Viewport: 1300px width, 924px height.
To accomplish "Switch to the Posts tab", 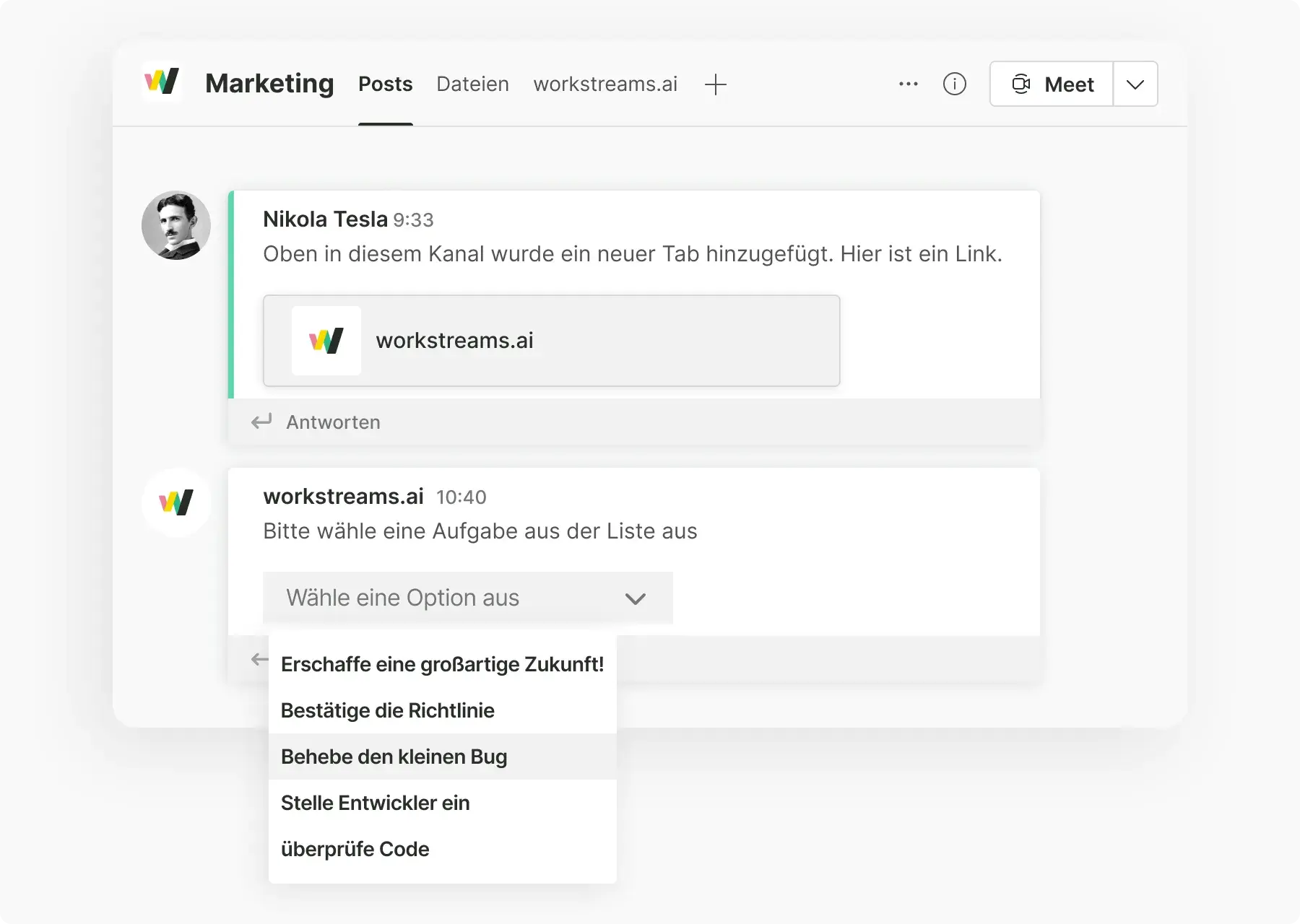I will click(x=385, y=84).
